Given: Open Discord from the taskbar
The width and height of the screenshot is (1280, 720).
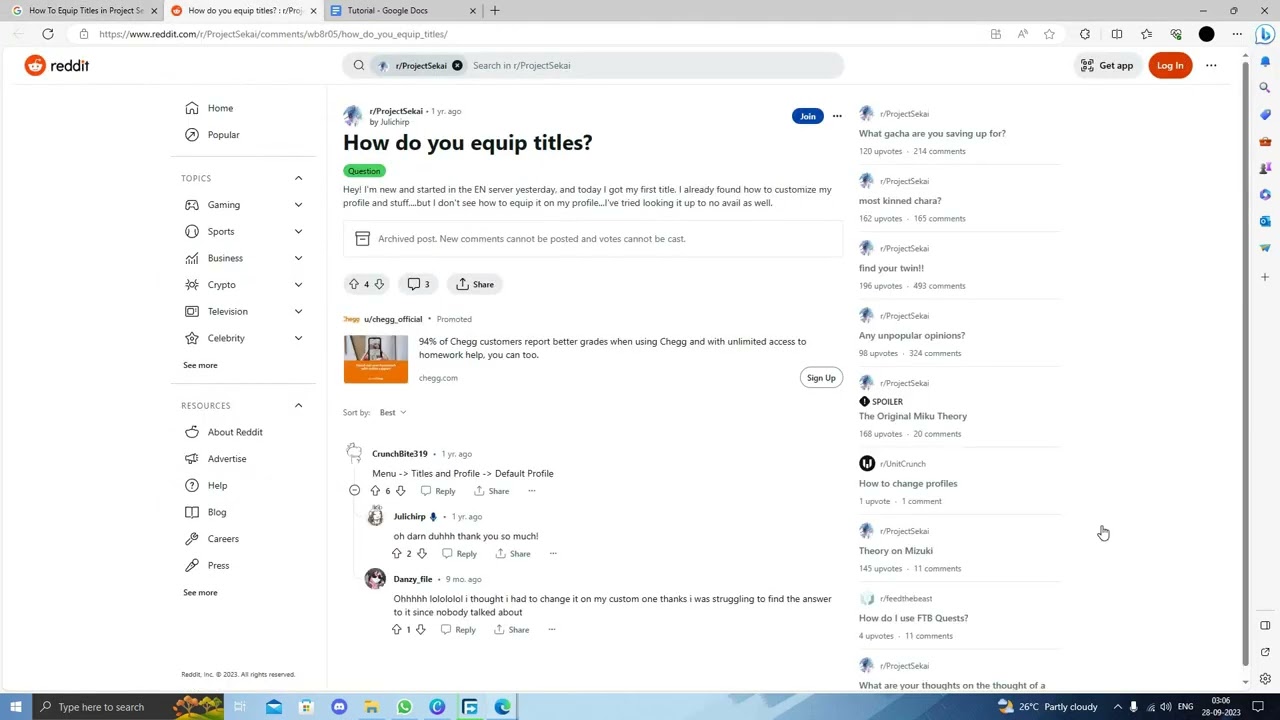Looking at the screenshot, I should coord(339,707).
